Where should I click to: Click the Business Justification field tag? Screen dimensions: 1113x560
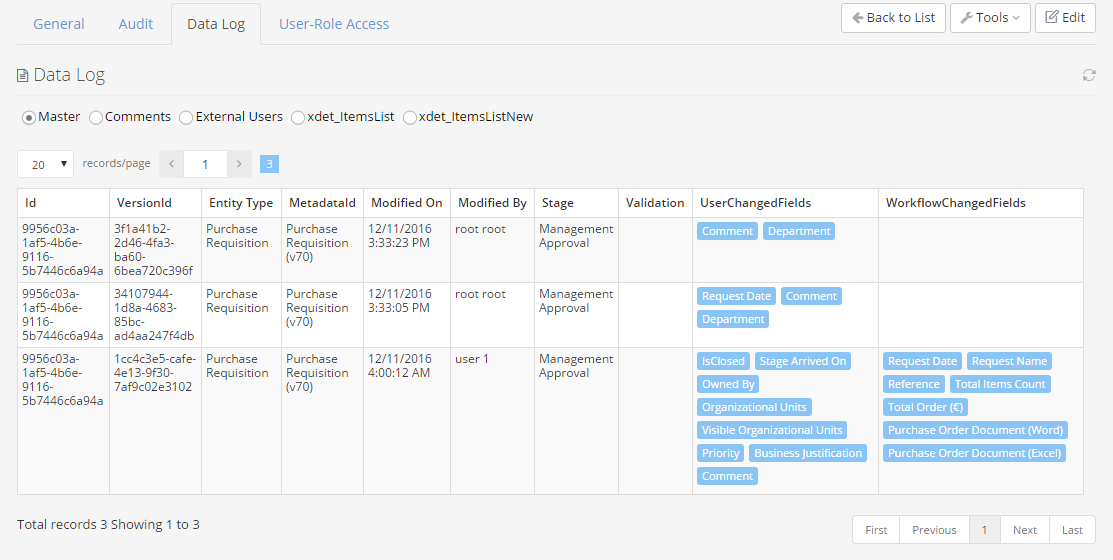tap(808, 453)
